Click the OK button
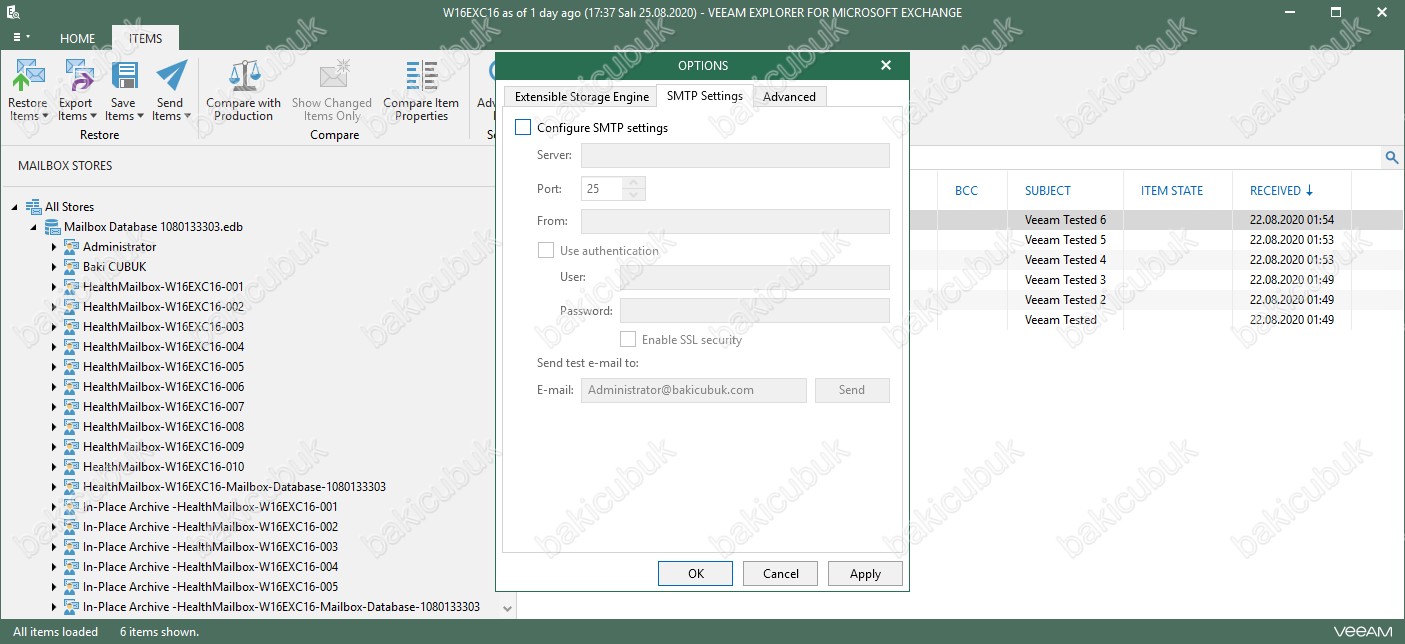Image resolution: width=1405 pixels, height=644 pixels. pyautogui.click(x=696, y=574)
